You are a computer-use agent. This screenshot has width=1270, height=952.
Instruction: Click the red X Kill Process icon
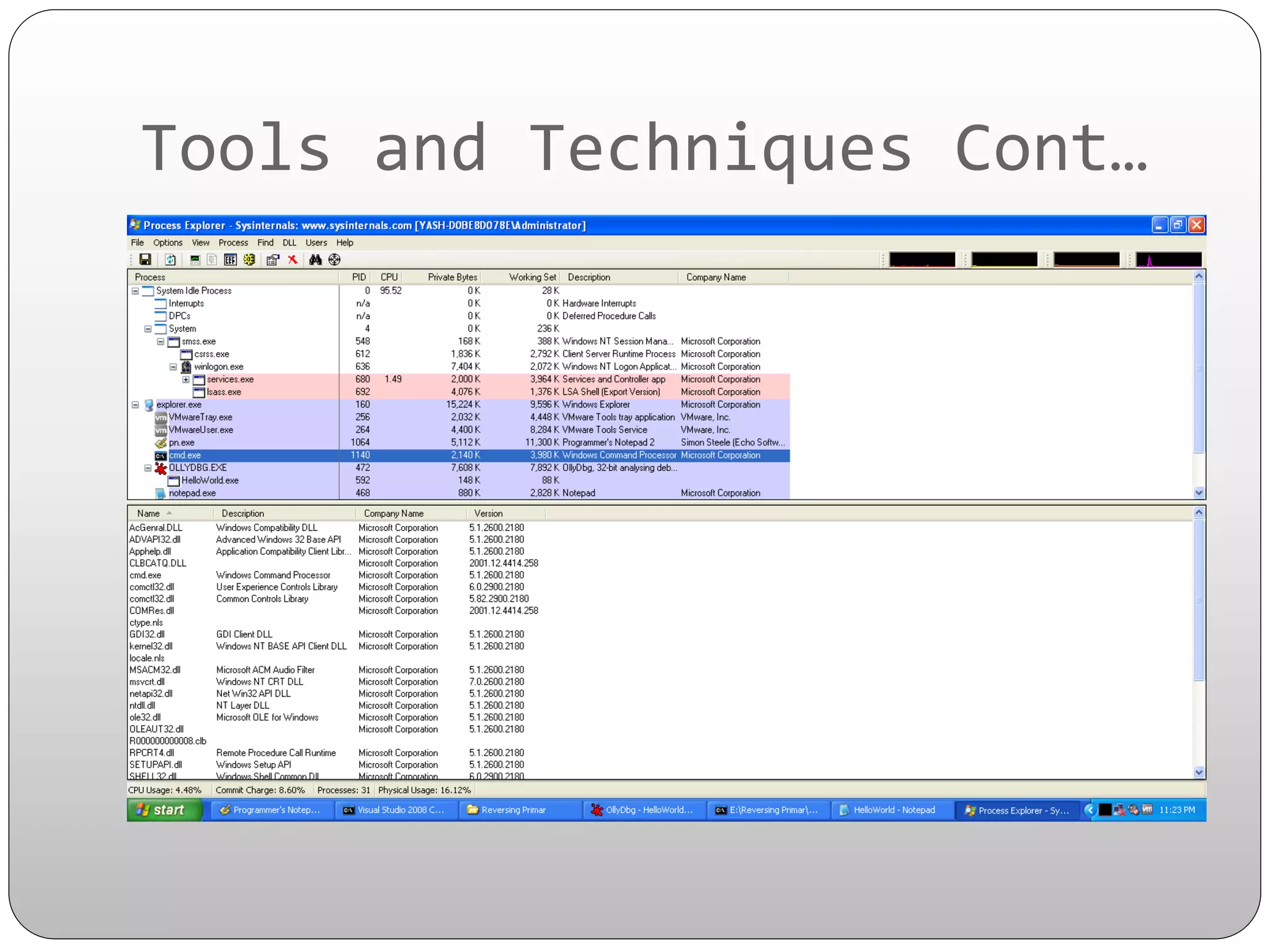(293, 260)
